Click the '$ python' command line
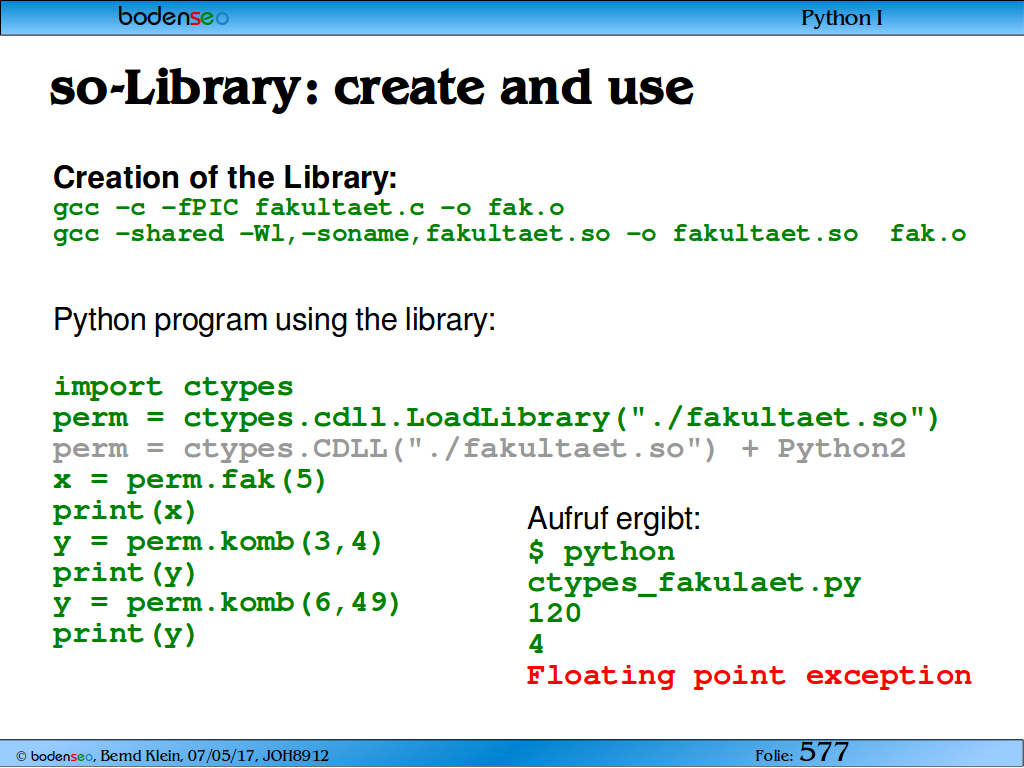The height and width of the screenshot is (768, 1024). click(x=601, y=552)
